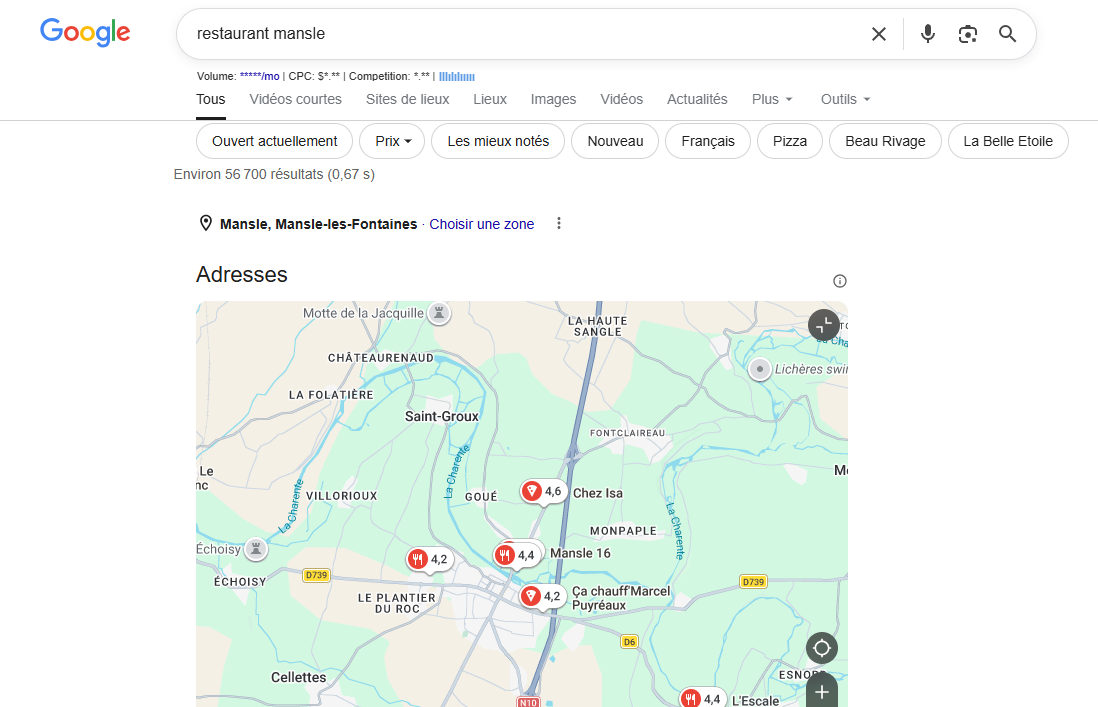The image size is (1098, 707).
Task: Switch to the Lieux tab
Action: click(489, 99)
